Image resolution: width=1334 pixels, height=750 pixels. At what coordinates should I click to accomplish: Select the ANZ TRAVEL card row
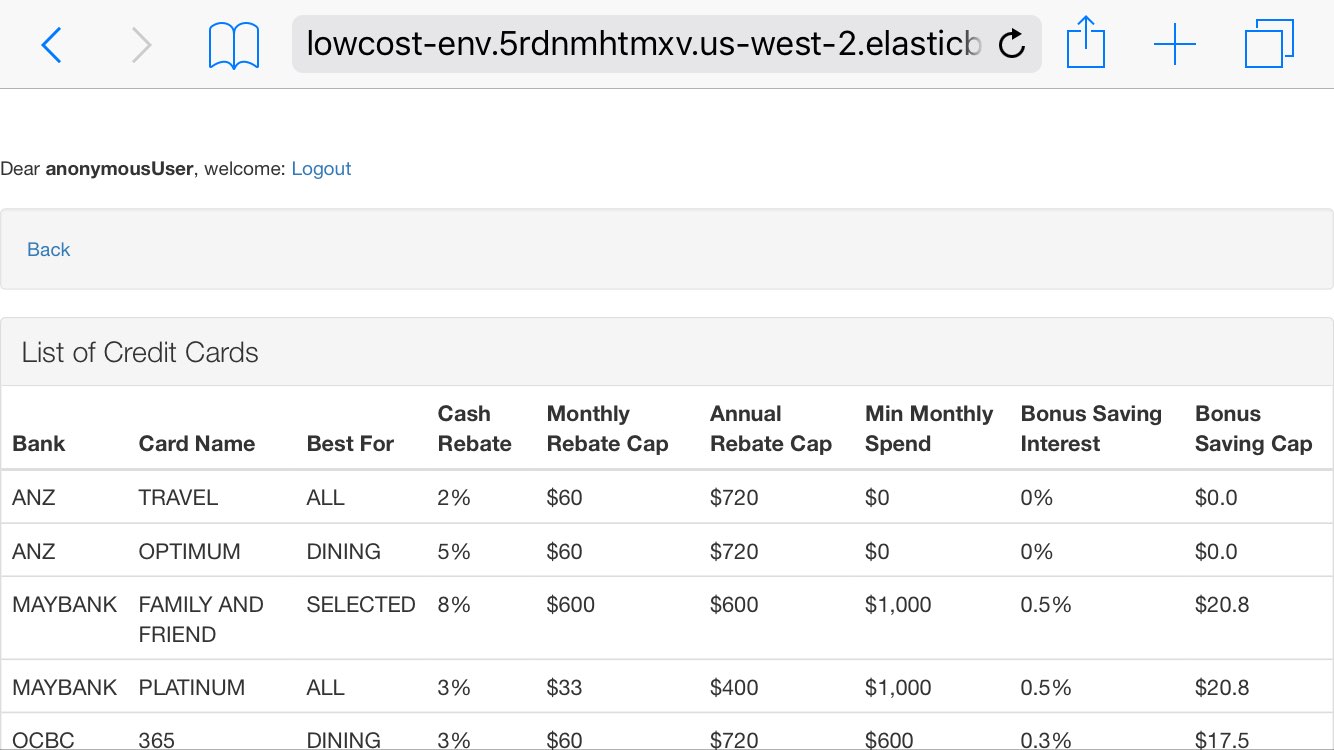point(178,498)
